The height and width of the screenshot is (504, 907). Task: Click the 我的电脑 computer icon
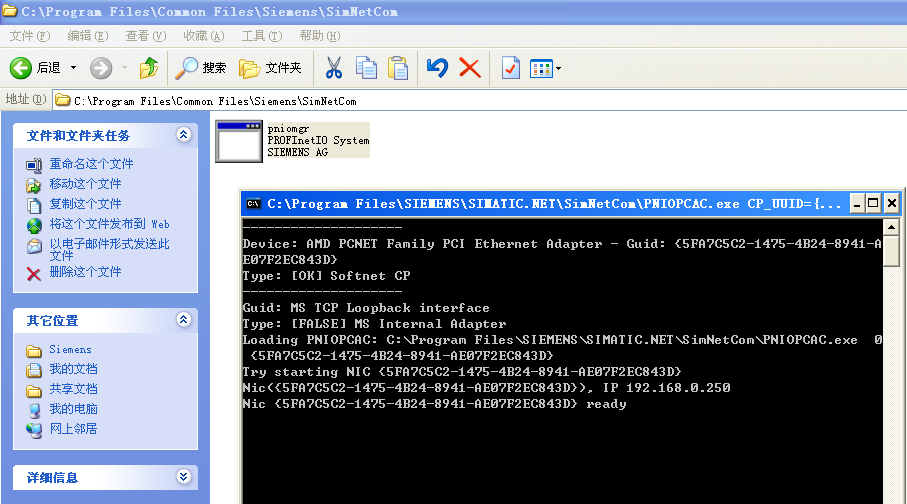(x=34, y=410)
